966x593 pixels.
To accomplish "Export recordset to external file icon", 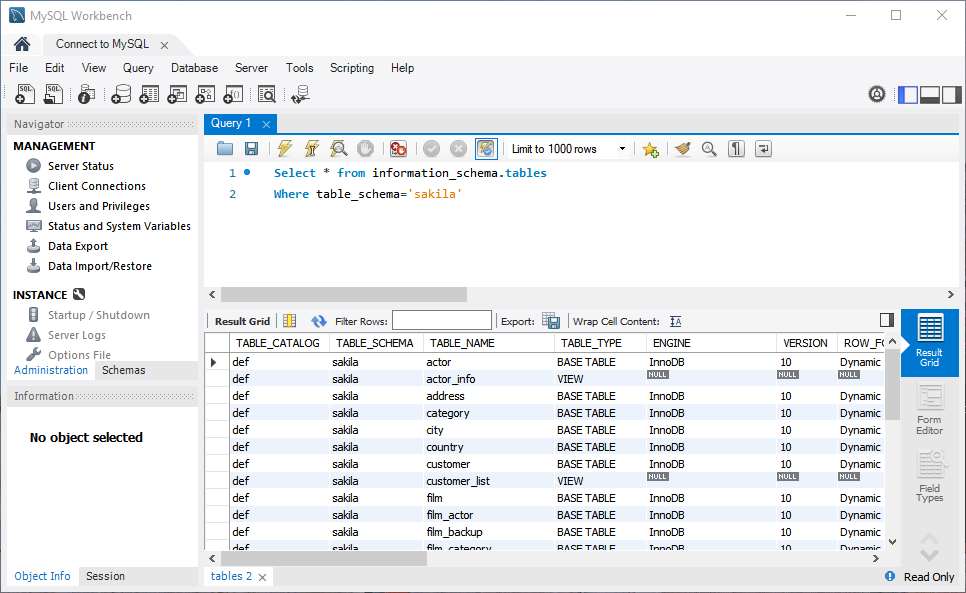I will click(x=551, y=321).
